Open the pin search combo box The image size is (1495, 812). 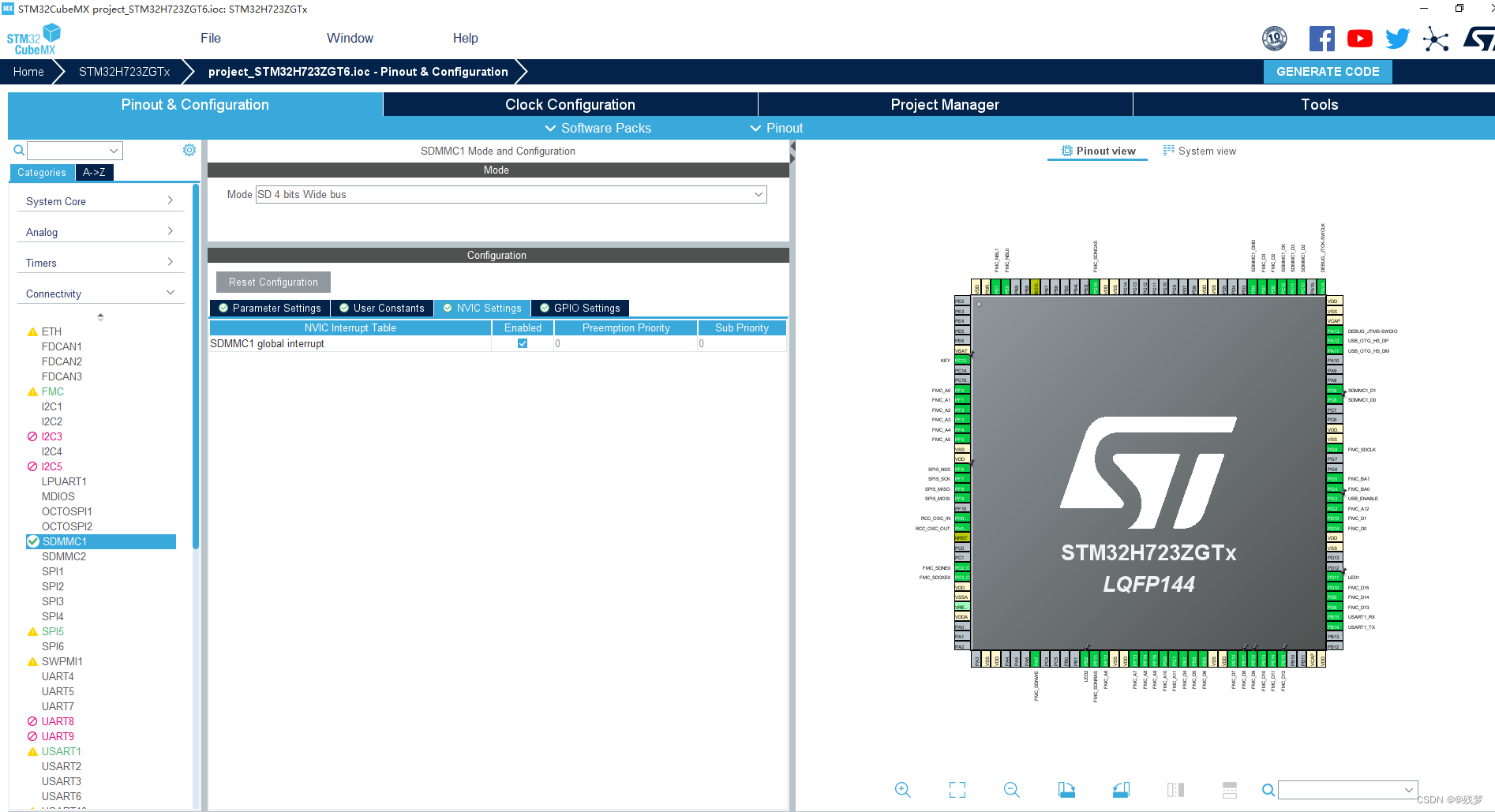tap(1348, 790)
